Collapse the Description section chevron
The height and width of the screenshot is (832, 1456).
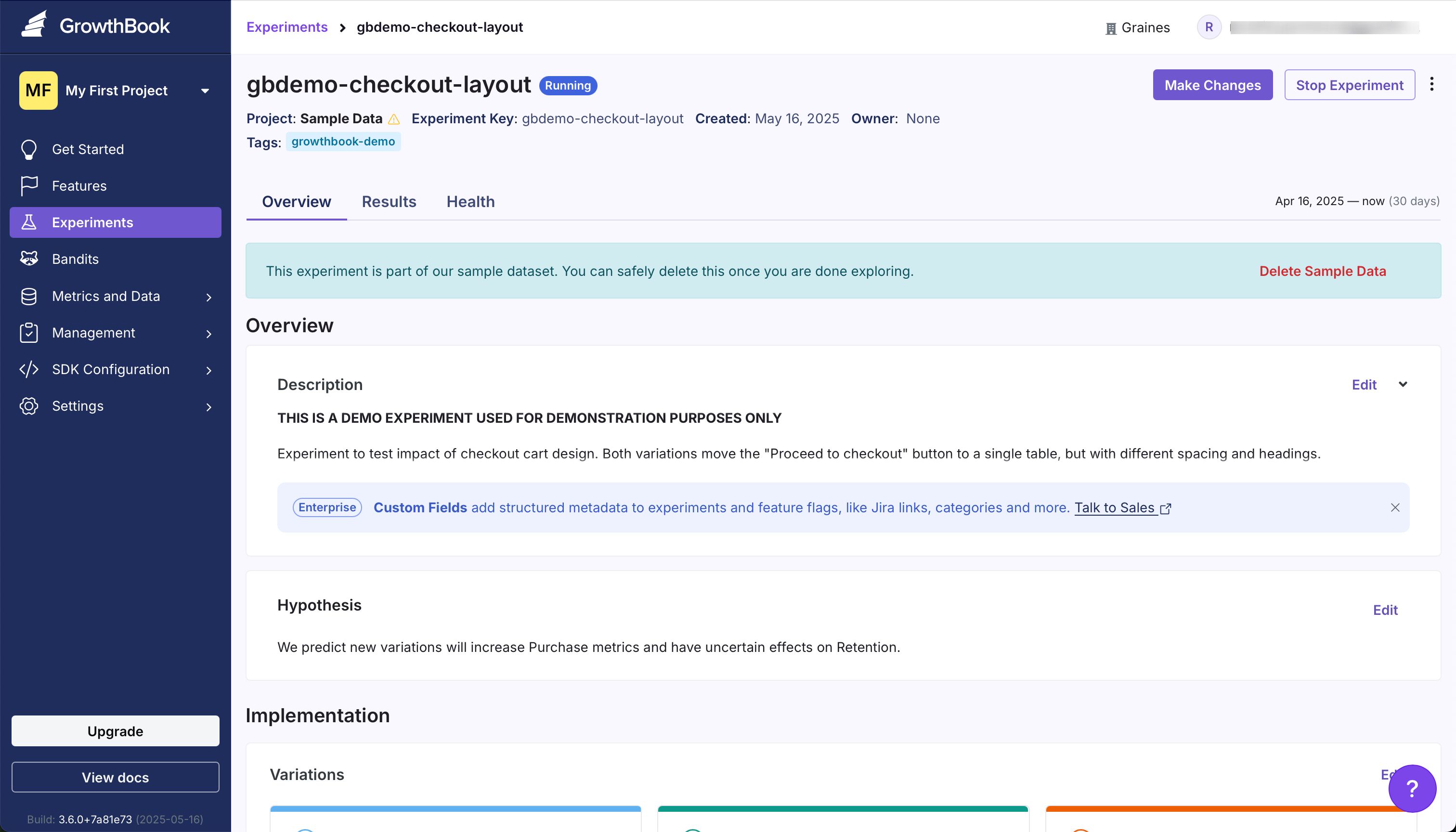(x=1403, y=384)
